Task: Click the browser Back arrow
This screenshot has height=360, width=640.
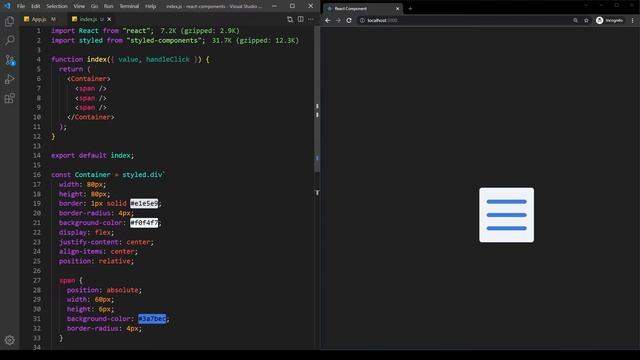Action: 327,20
